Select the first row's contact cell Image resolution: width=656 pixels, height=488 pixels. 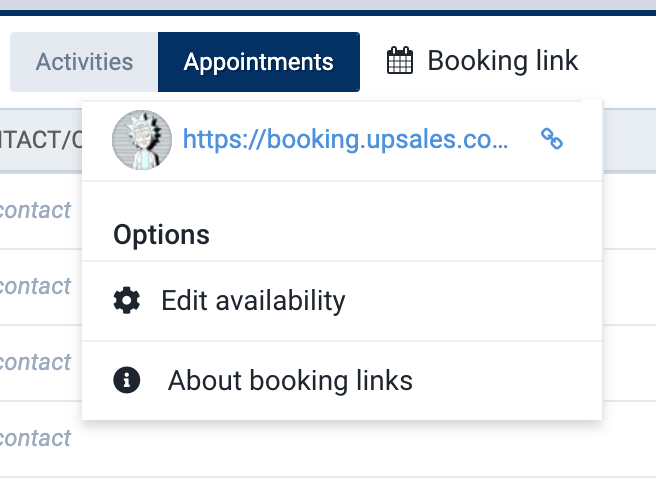[x=35, y=210]
